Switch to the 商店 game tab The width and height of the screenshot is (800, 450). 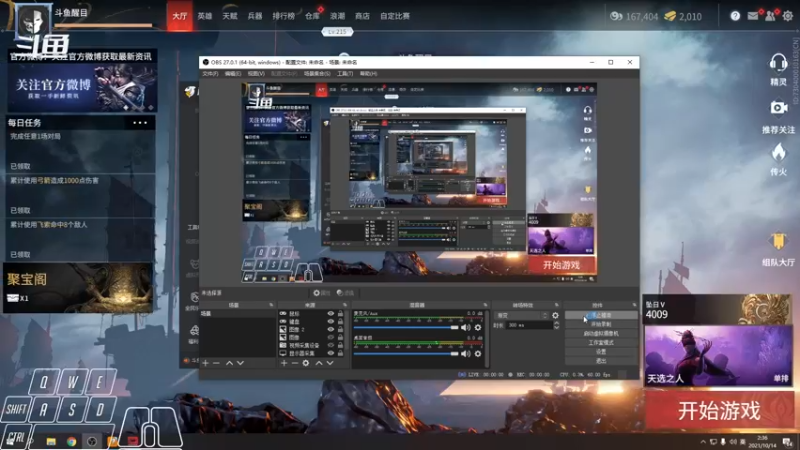tap(362, 16)
